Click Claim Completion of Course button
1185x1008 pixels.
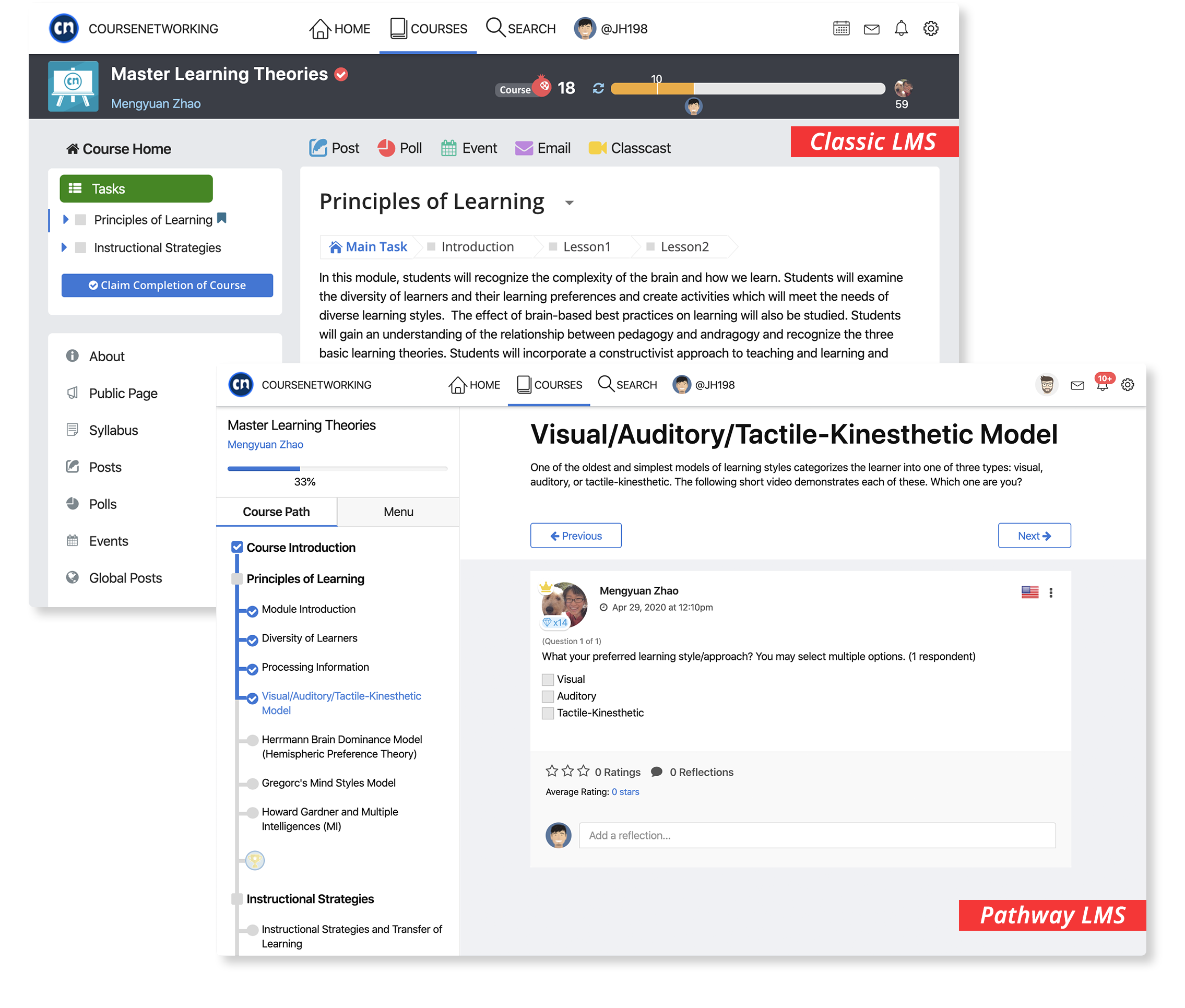(x=167, y=284)
